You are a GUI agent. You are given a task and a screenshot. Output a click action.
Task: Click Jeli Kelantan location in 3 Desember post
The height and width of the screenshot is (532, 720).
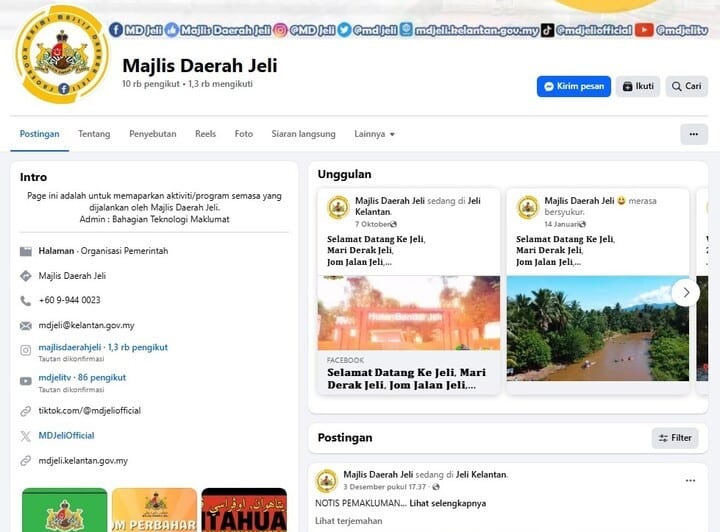click(x=481, y=475)
